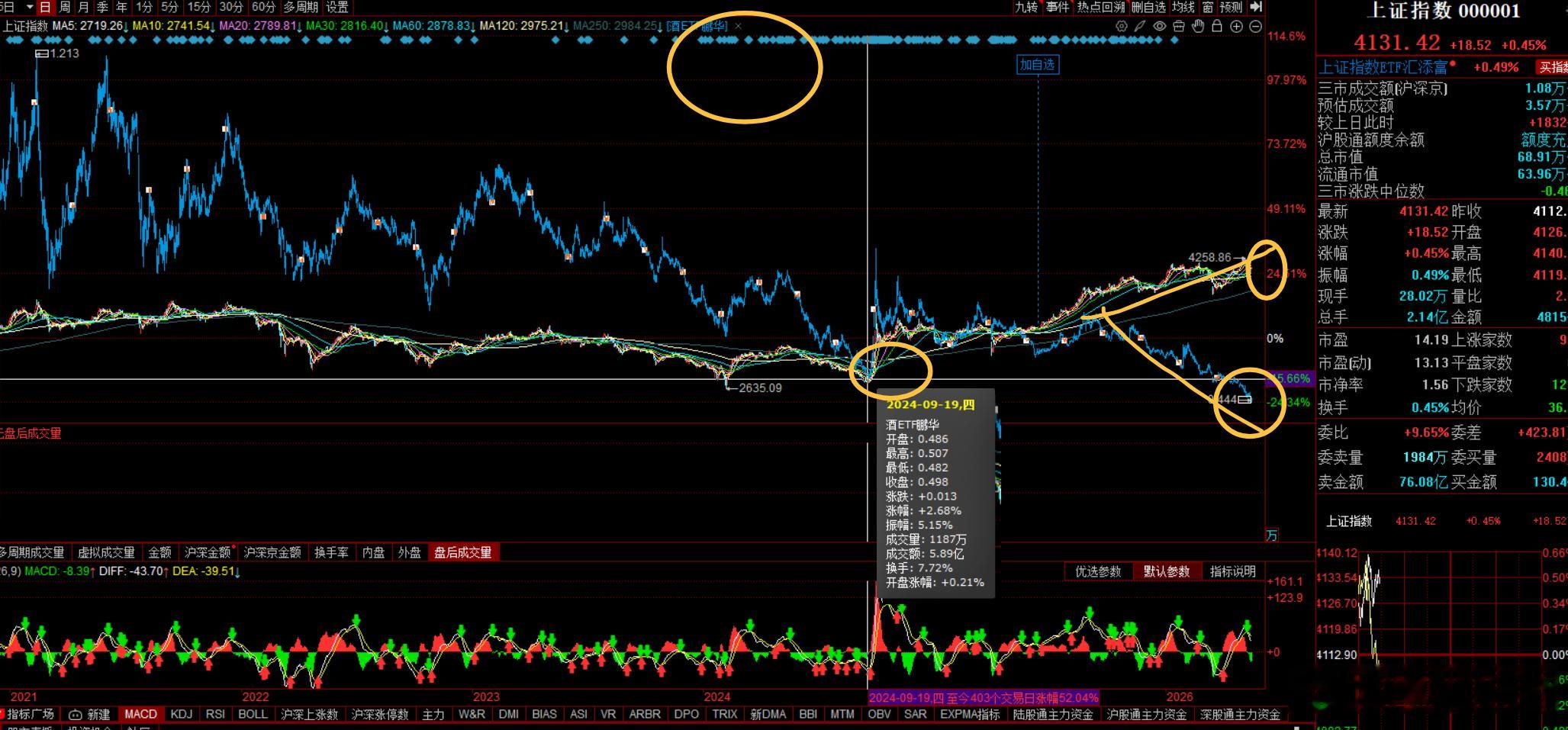Viewport: 1568px width, 730px height.
Task: Select the 15分 period
Action: point(199,7)
